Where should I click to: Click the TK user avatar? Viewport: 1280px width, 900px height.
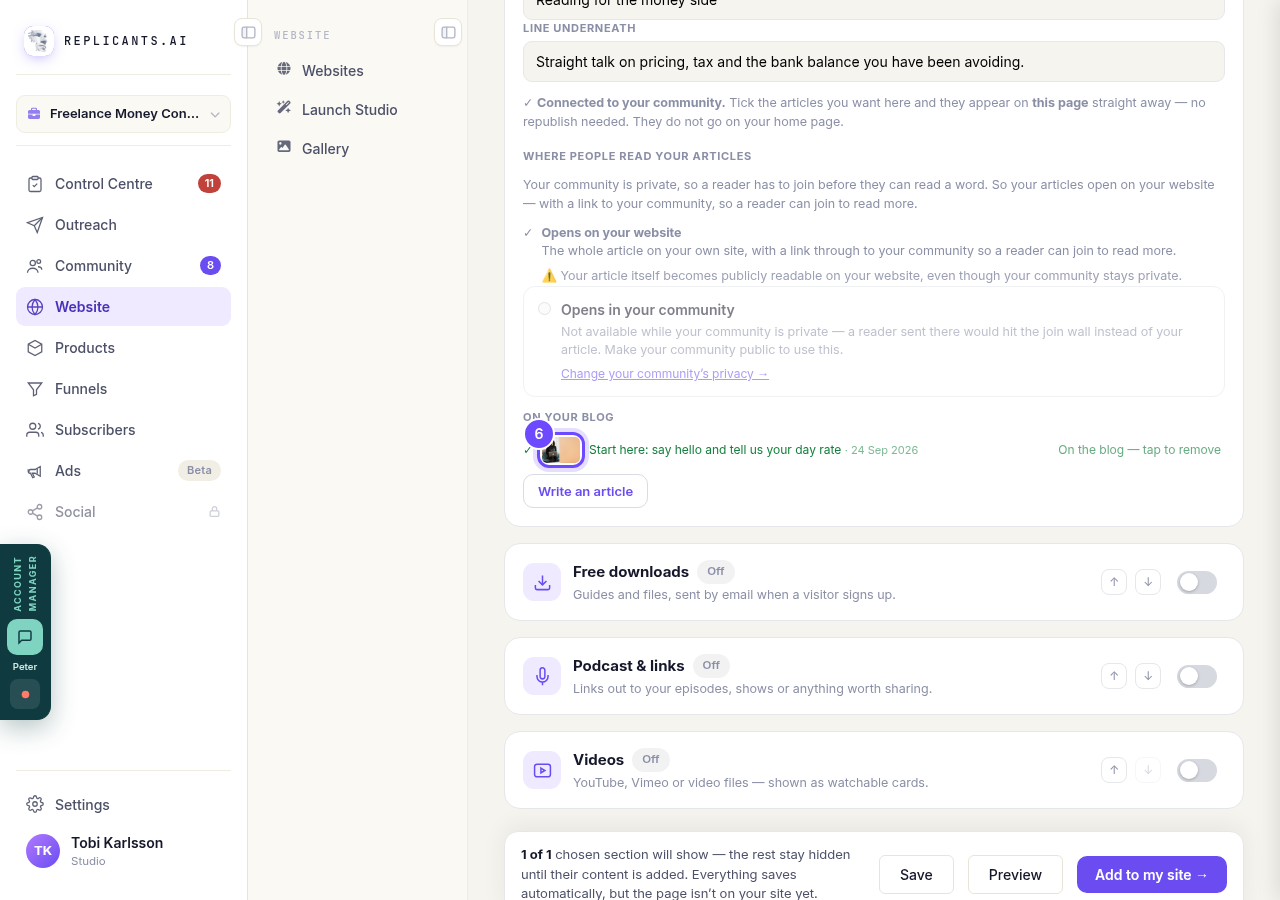coord(43,851)
